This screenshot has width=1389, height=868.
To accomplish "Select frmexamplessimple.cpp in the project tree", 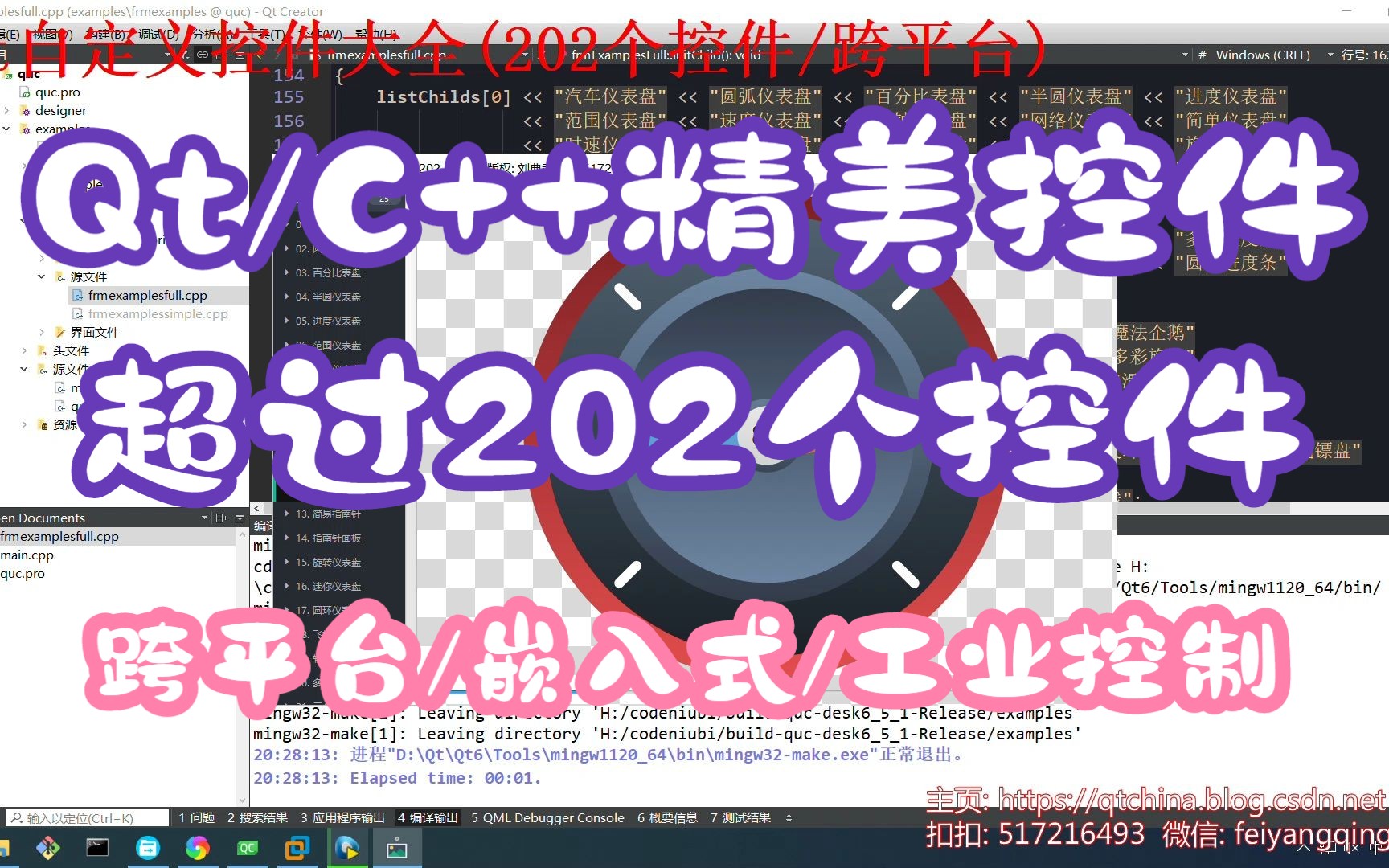I will [158, 313].
